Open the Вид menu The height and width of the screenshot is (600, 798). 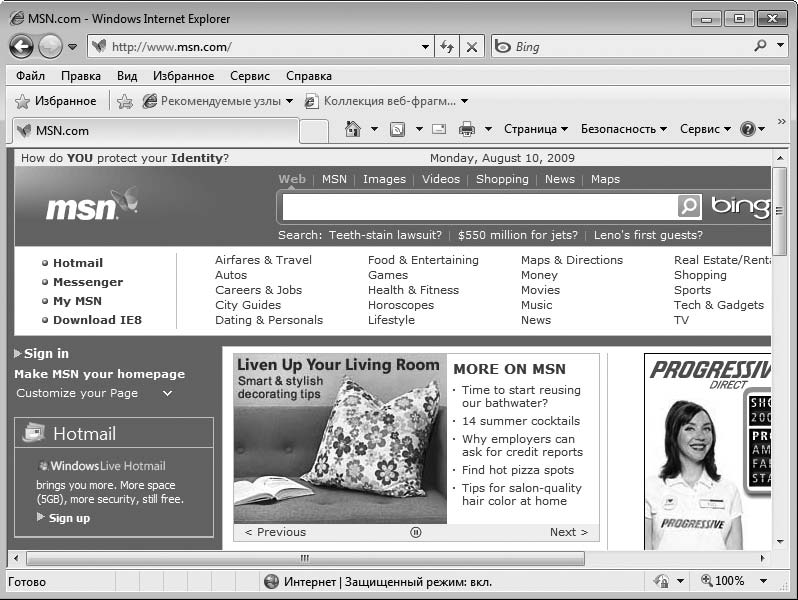click(127, 76)
